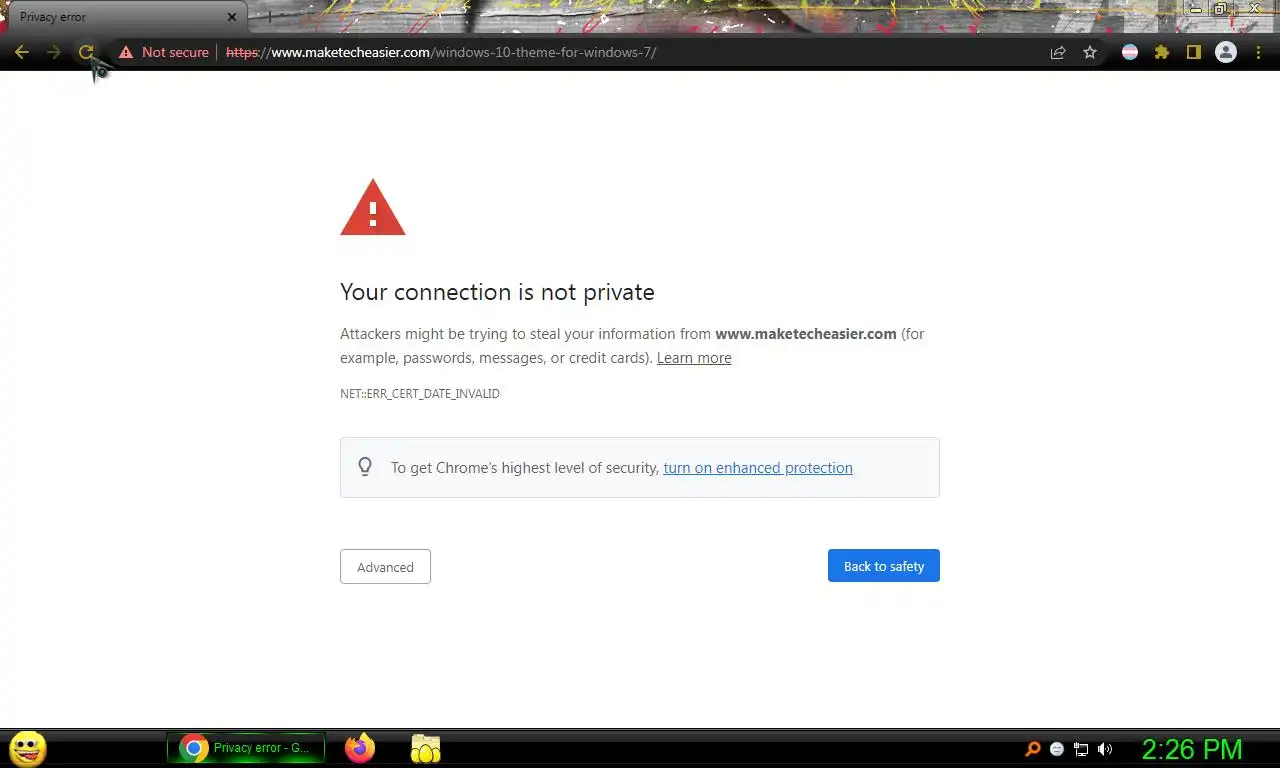The height and width of the screenshot is (768, 1280).
Task: Restore down the Chrome window
Action: point(1221,8)
